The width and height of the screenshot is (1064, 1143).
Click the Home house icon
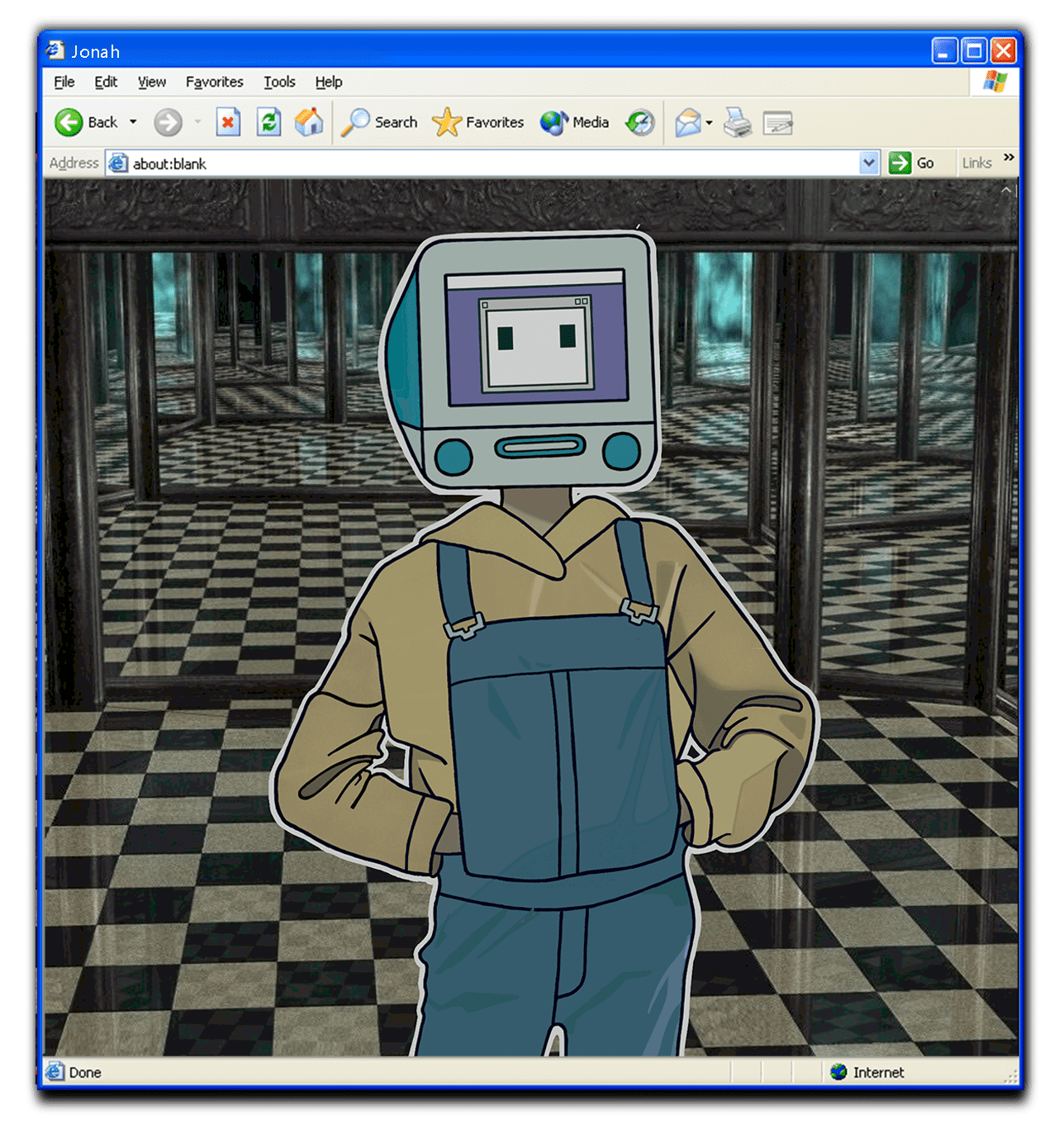point(309,122)
